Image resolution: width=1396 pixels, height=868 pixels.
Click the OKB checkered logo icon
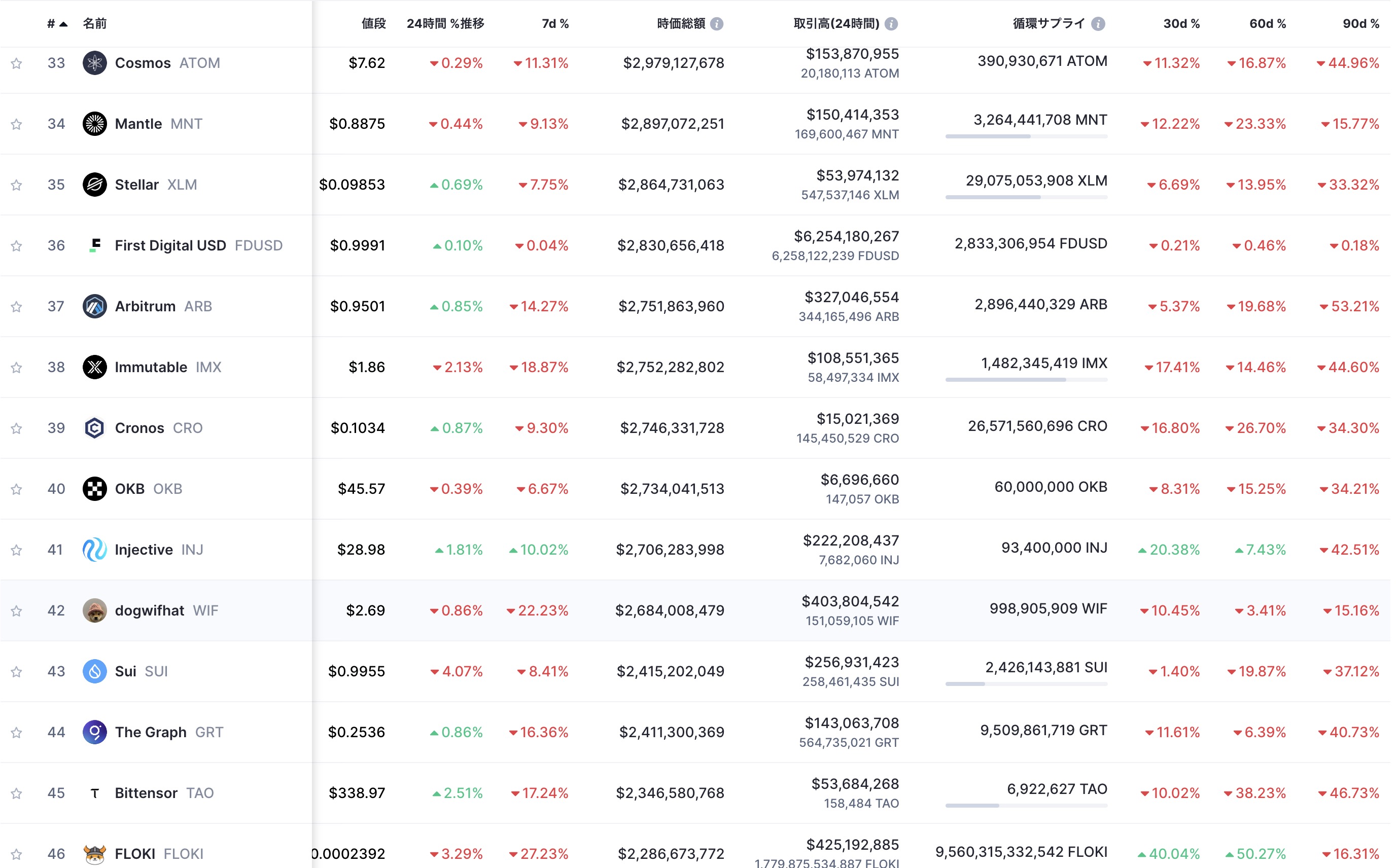click(x=95, y=489)
